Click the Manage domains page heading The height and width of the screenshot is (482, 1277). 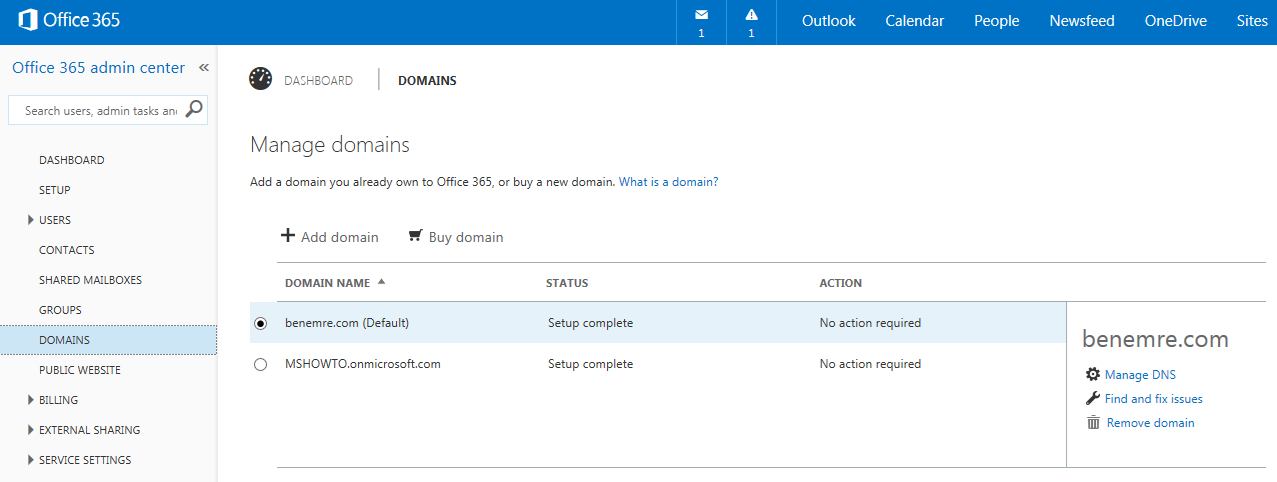[x=330, y=145]
